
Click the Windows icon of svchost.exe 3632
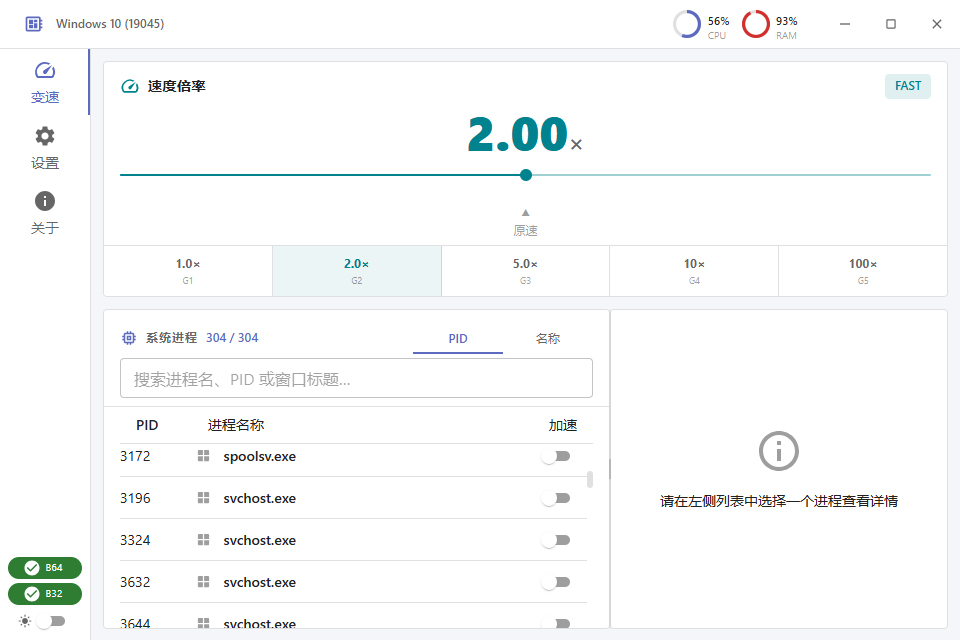pos(203,582)
